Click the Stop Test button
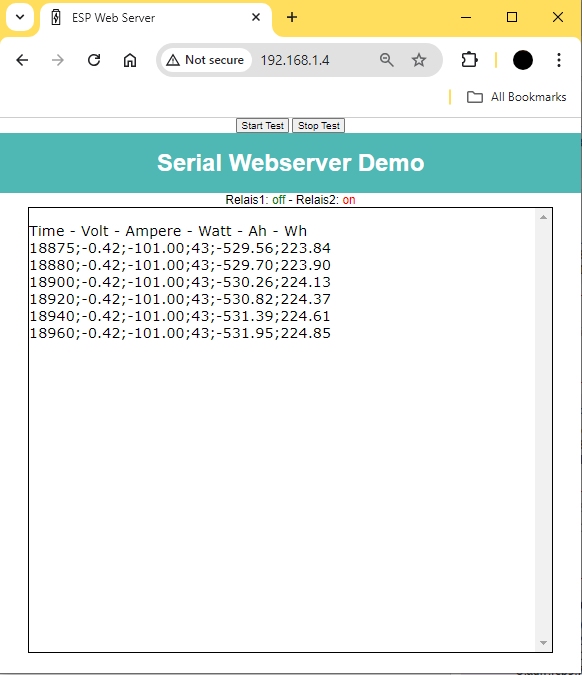This screenshot has height=675, width=582. point(319,126)
